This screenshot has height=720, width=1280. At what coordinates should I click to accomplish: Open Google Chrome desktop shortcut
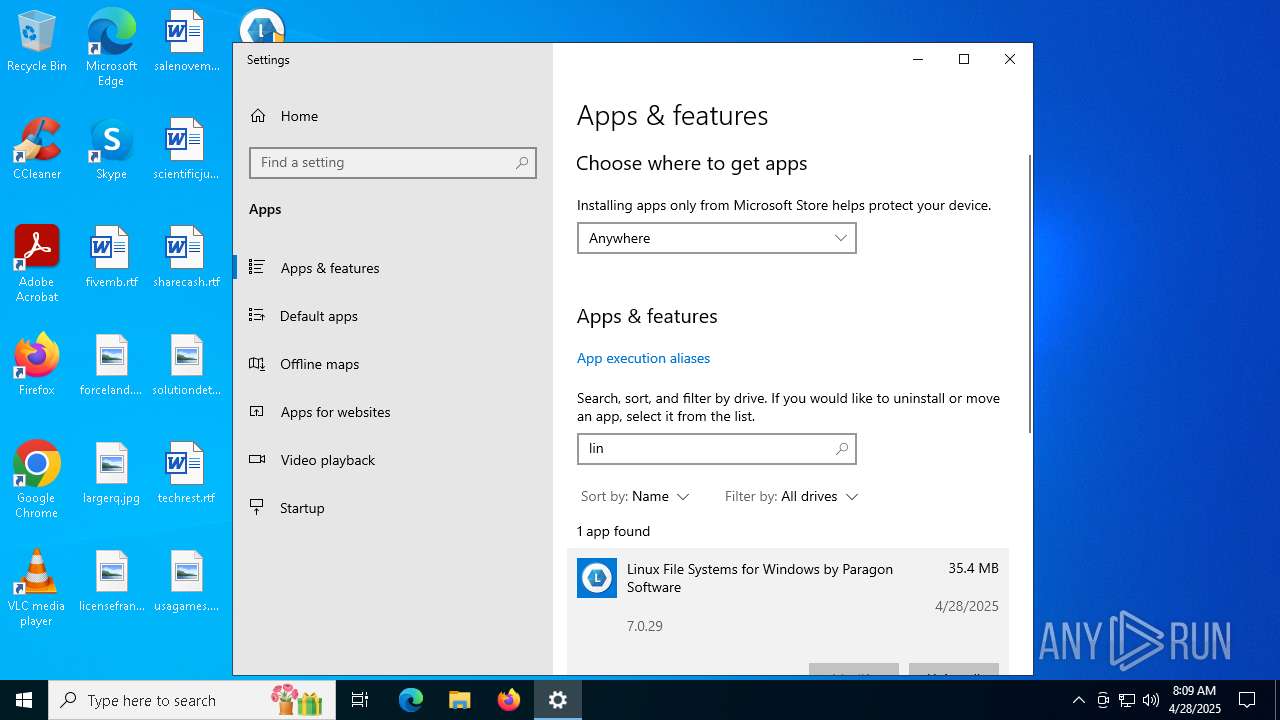tap(37, 480)
